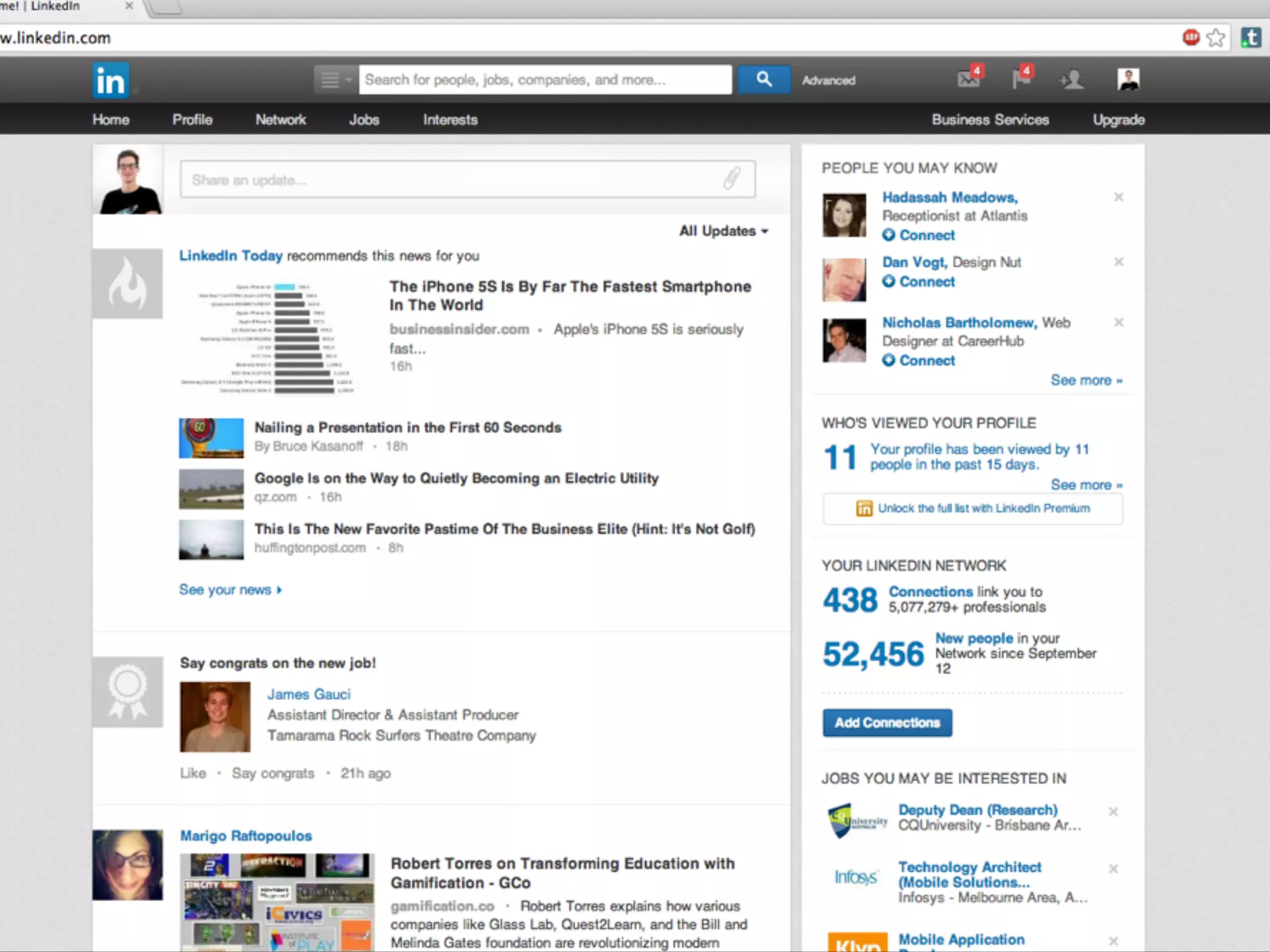Screen dimensions: 1270x952
Task: Open the Interests menu
Action: click(450, 120)
